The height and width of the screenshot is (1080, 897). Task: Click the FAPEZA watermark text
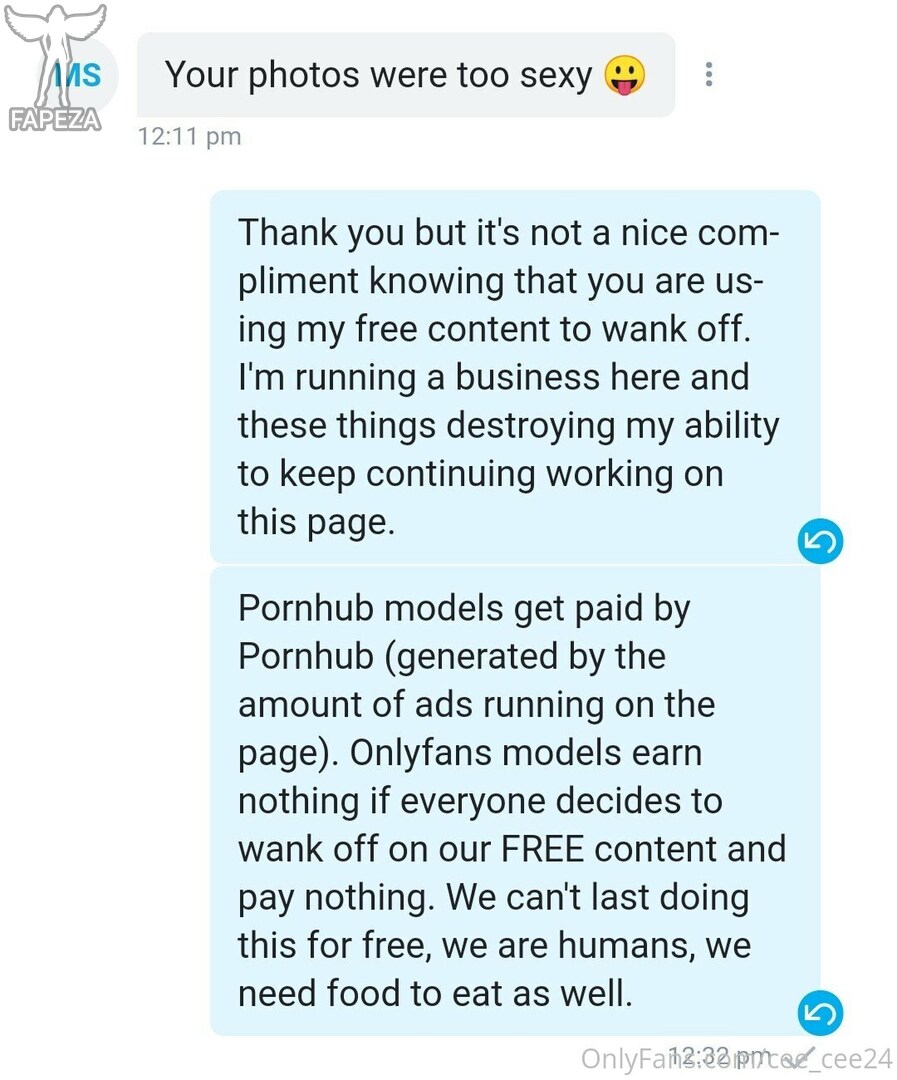55,120
